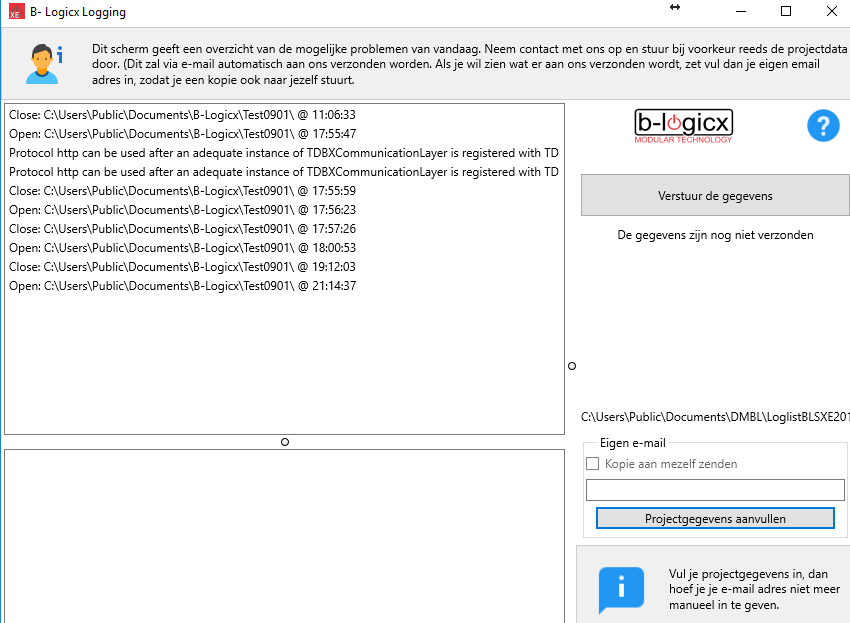Screen dimensions: 850x623
Task: Click the horizontal splitter handle between log panels
Action: pyautogui.click(x=285, y=442)
